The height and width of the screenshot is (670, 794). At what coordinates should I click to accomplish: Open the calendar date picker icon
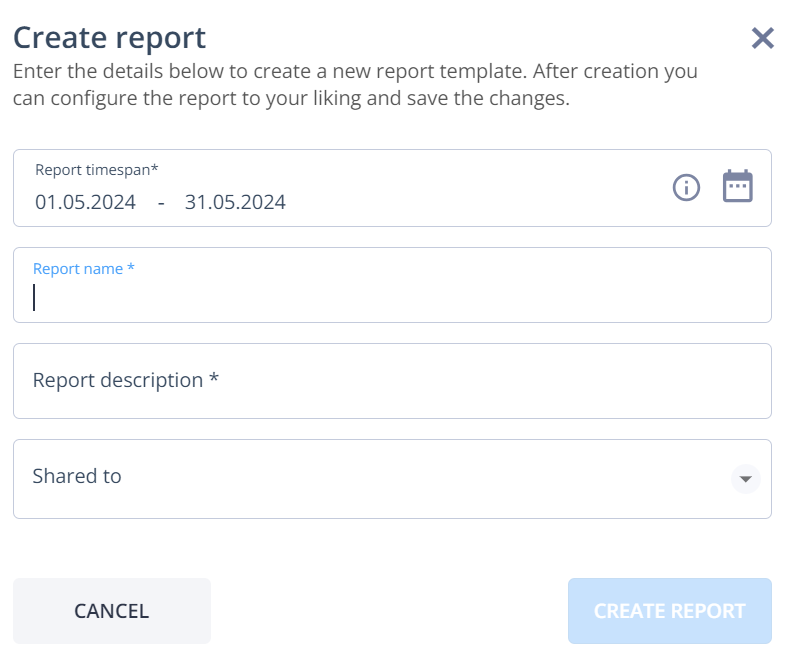point(737,186)
